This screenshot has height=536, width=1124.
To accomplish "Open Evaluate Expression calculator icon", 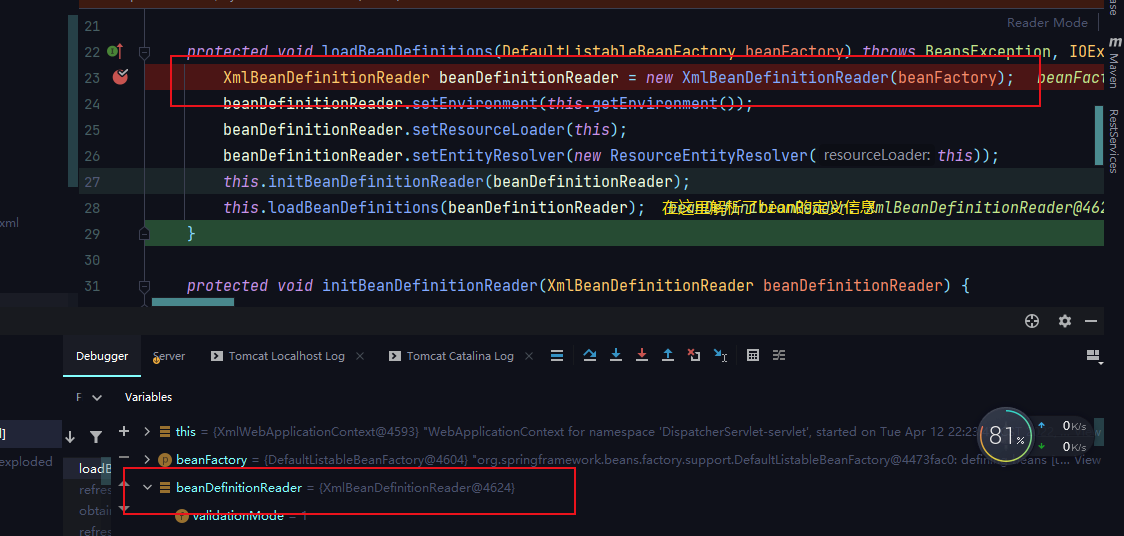I will (x=753, y=355).
